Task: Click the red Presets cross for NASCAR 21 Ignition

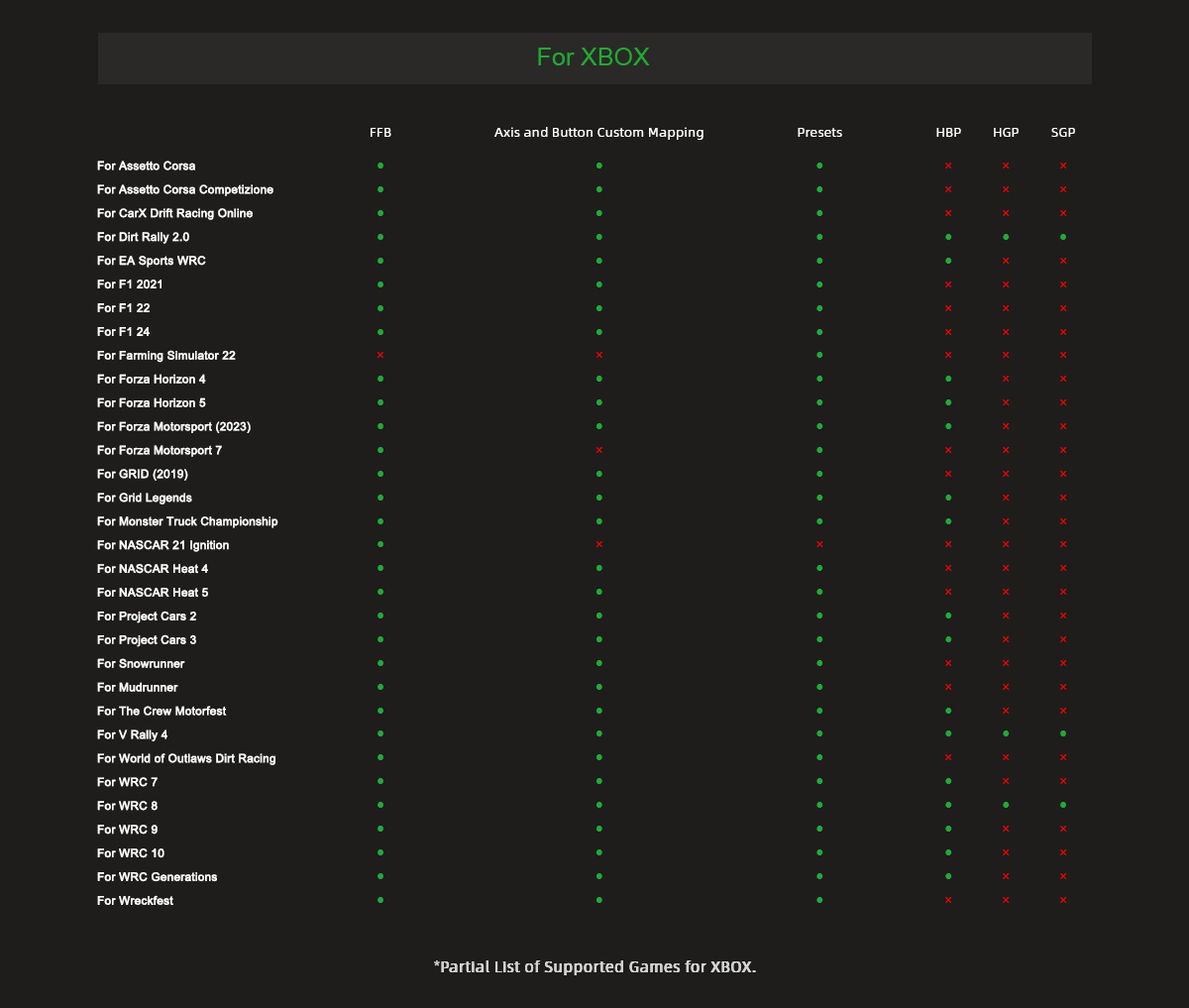Action: pos(819,544)
